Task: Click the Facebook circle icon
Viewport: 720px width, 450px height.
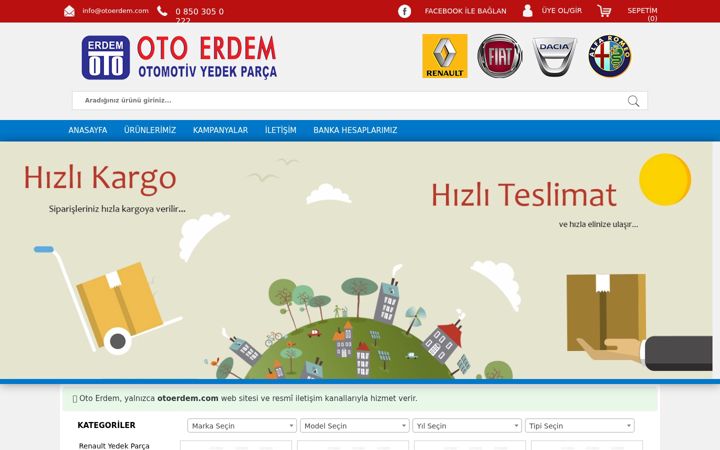Action: click(405, 11)
